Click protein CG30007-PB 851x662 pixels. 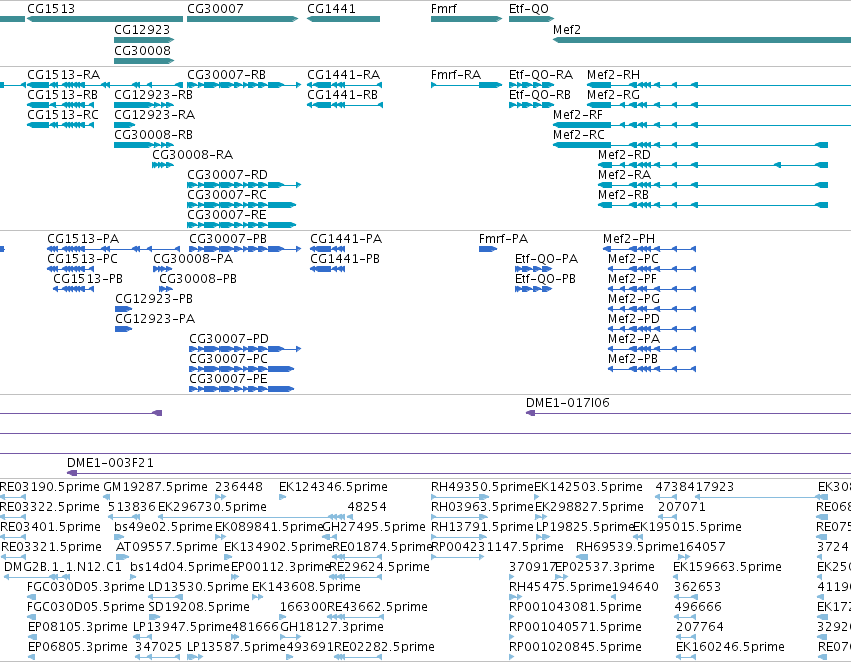point(228,239)
